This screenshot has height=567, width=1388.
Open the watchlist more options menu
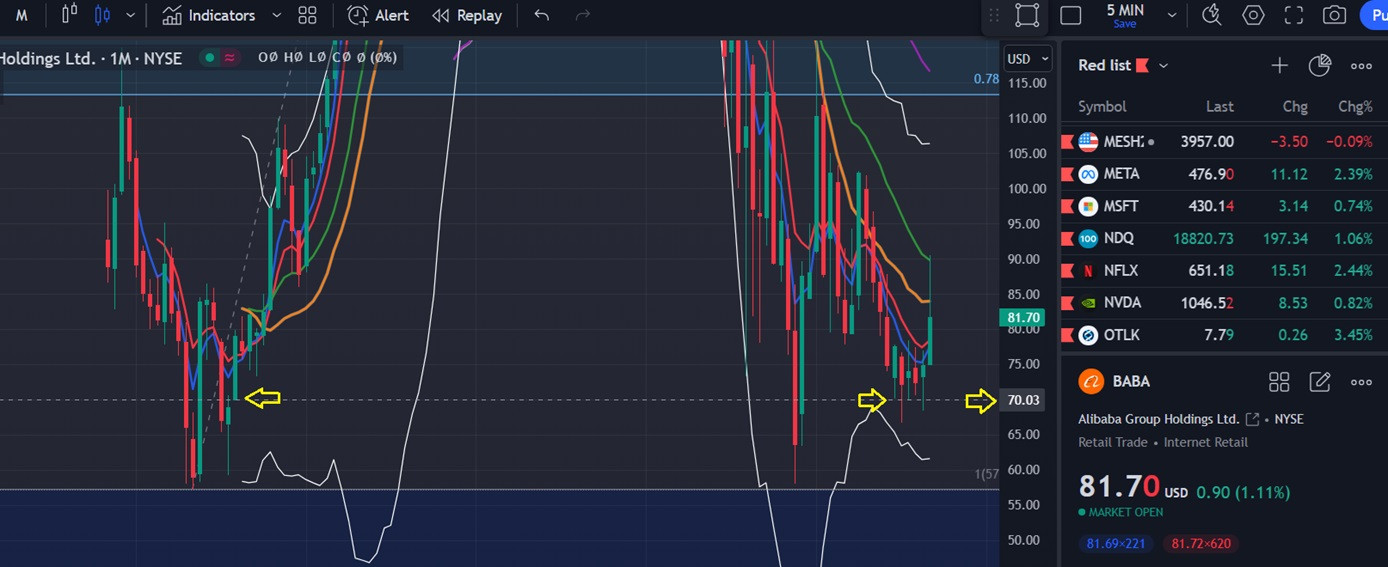click(x=1361, y=66)
